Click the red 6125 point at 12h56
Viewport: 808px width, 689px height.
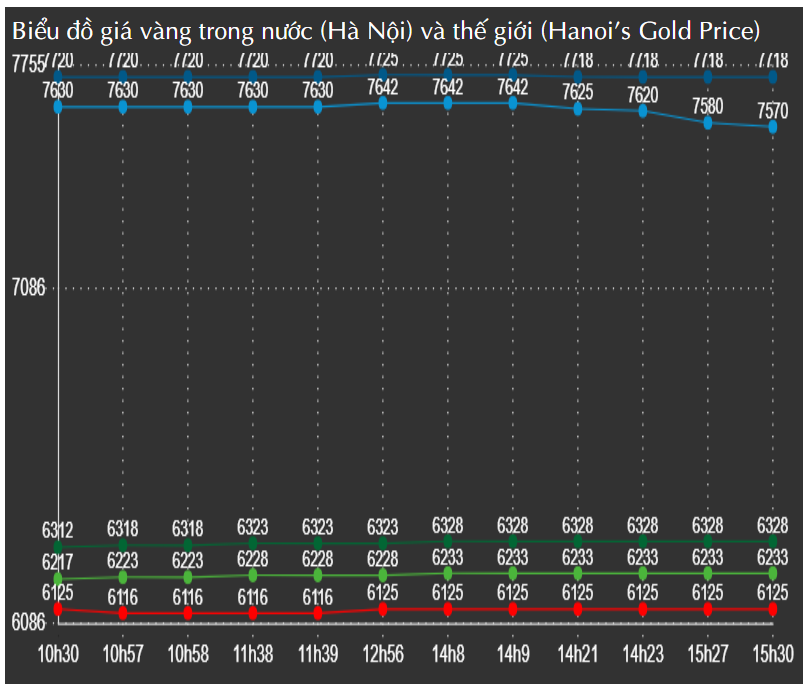(383, 608)
